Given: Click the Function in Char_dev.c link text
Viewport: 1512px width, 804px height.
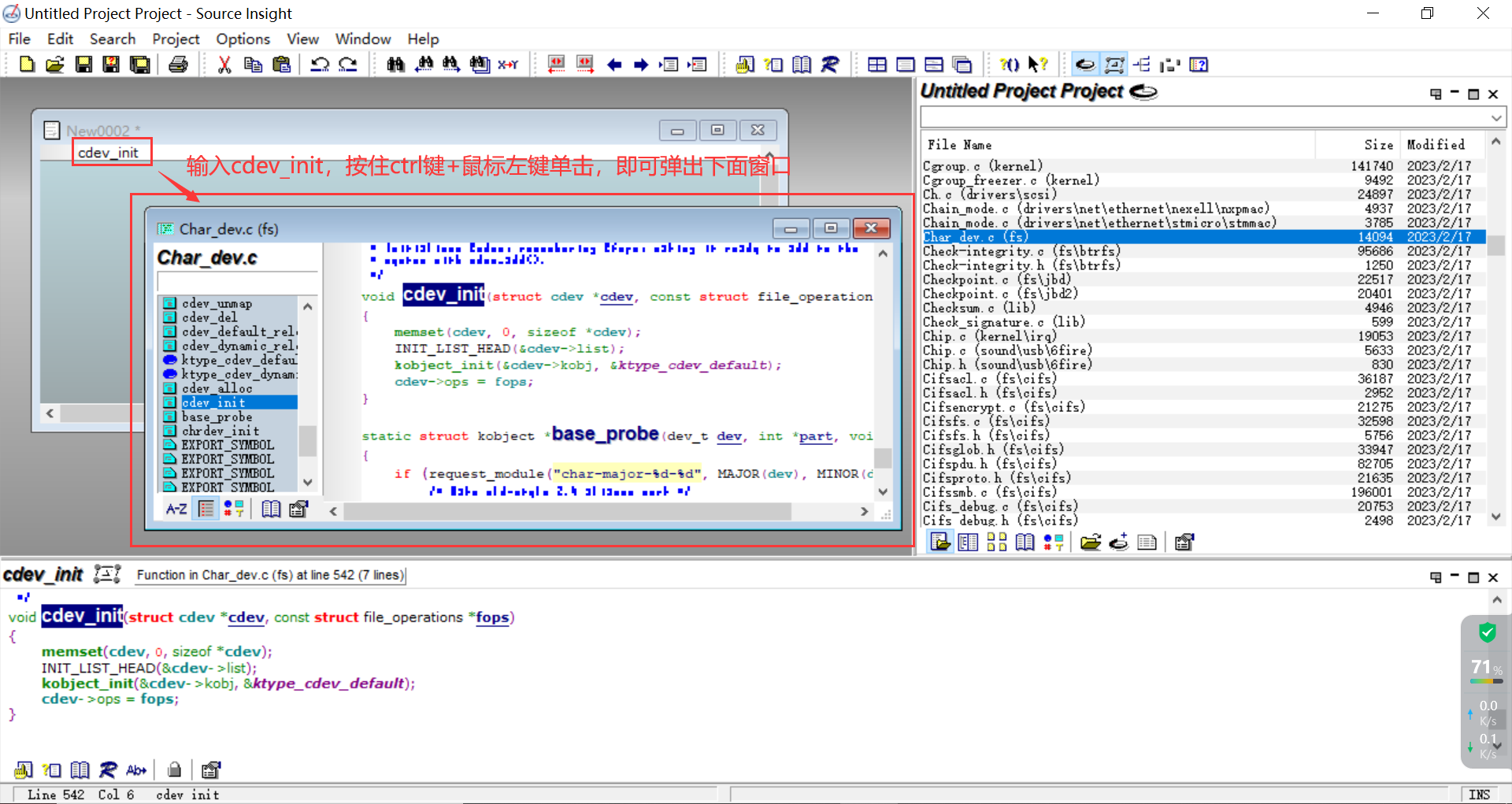Looking at the screenshot, I should [270, 575].
